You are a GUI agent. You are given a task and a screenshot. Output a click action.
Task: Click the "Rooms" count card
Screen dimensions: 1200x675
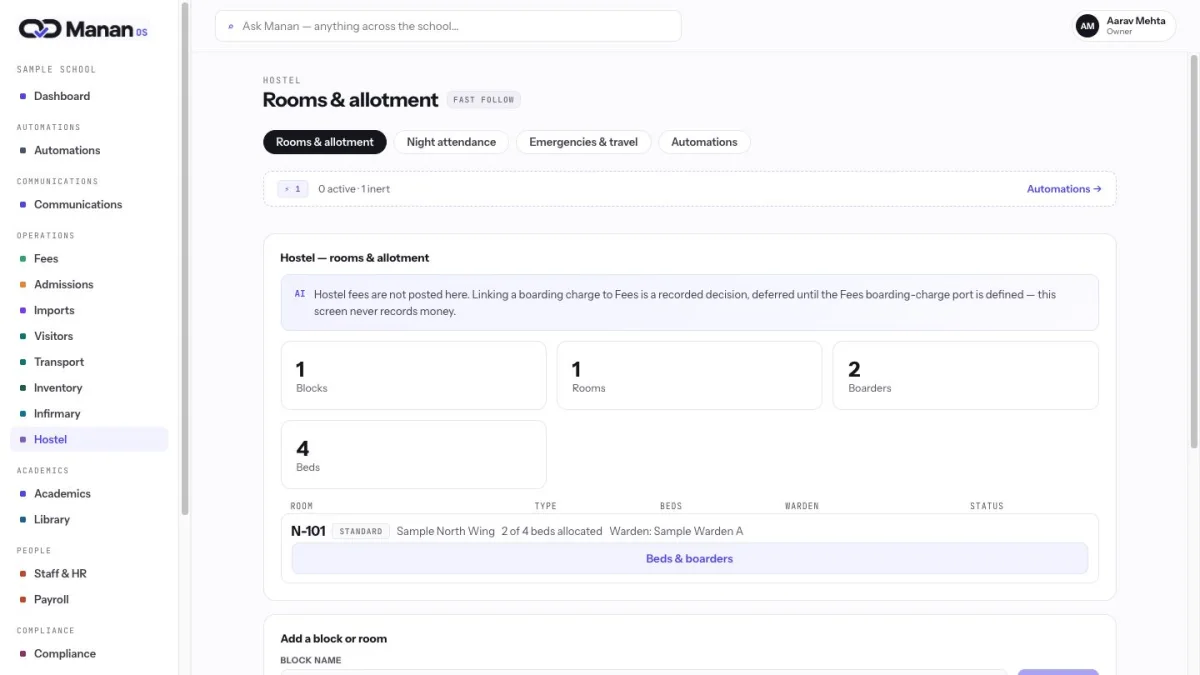689,375
